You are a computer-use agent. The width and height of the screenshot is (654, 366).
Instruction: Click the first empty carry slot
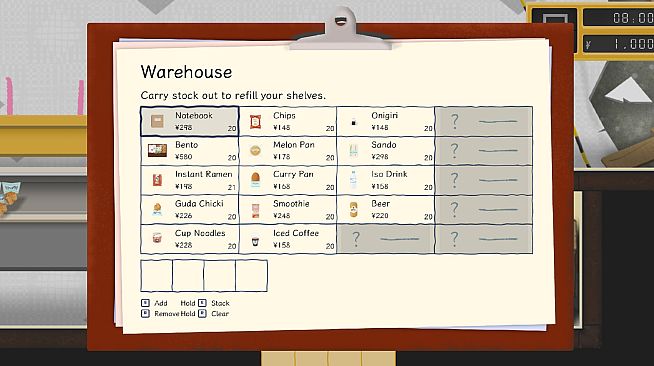pyautogui.click(x=156, y=276)
